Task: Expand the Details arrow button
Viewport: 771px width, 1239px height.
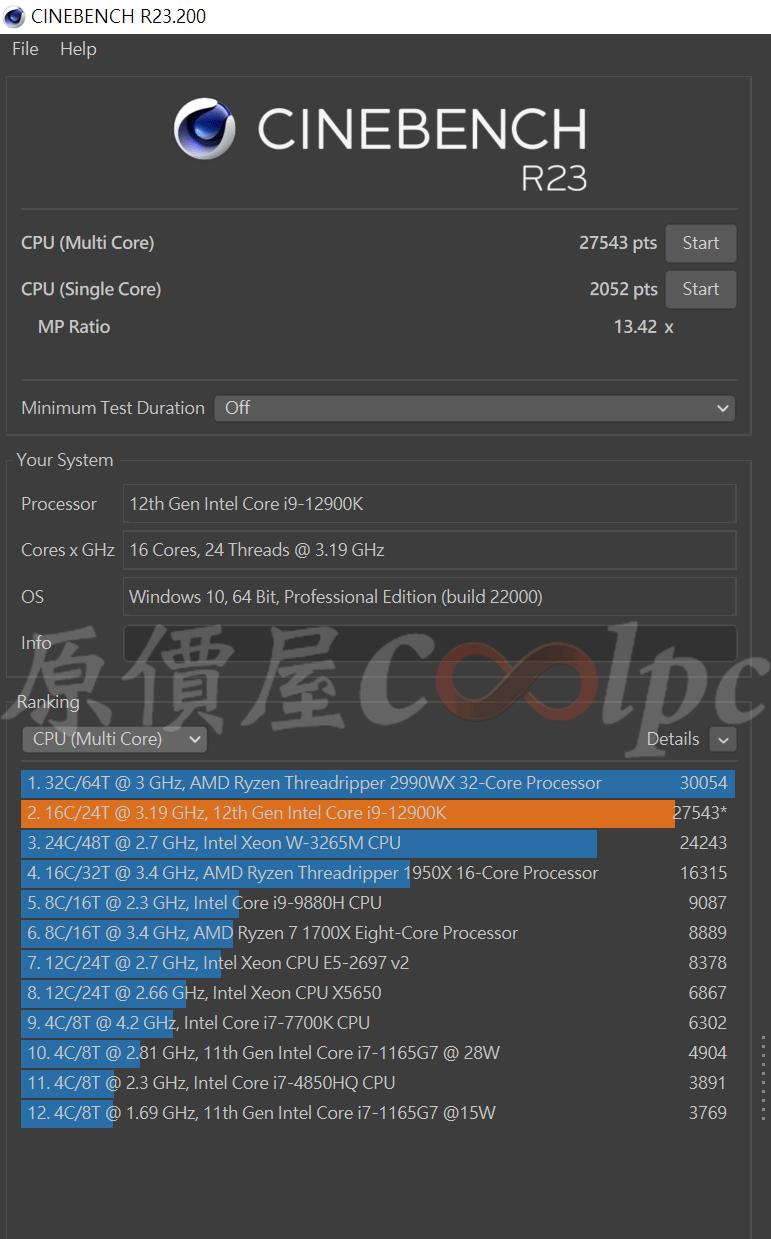Action: pos(723,739)
